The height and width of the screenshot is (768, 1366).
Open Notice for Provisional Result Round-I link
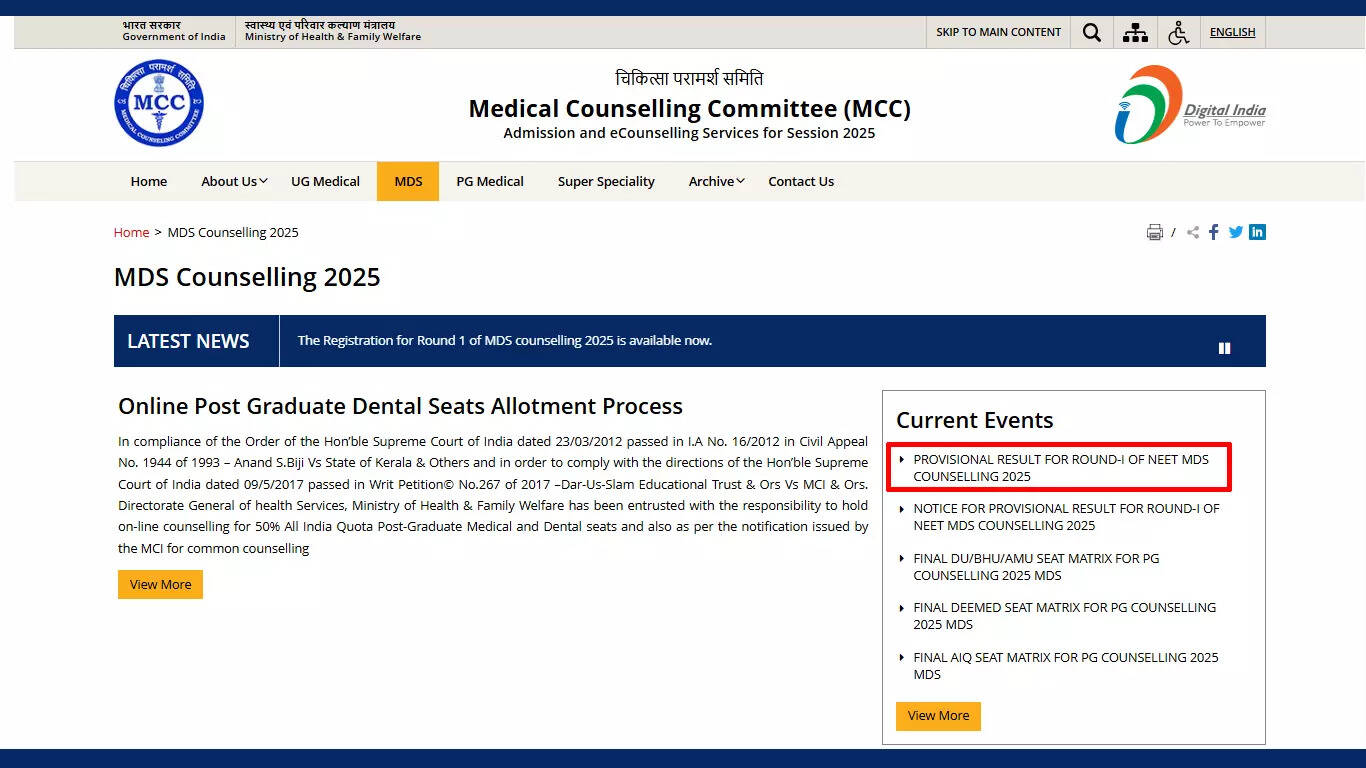(x=1066, y=517)
